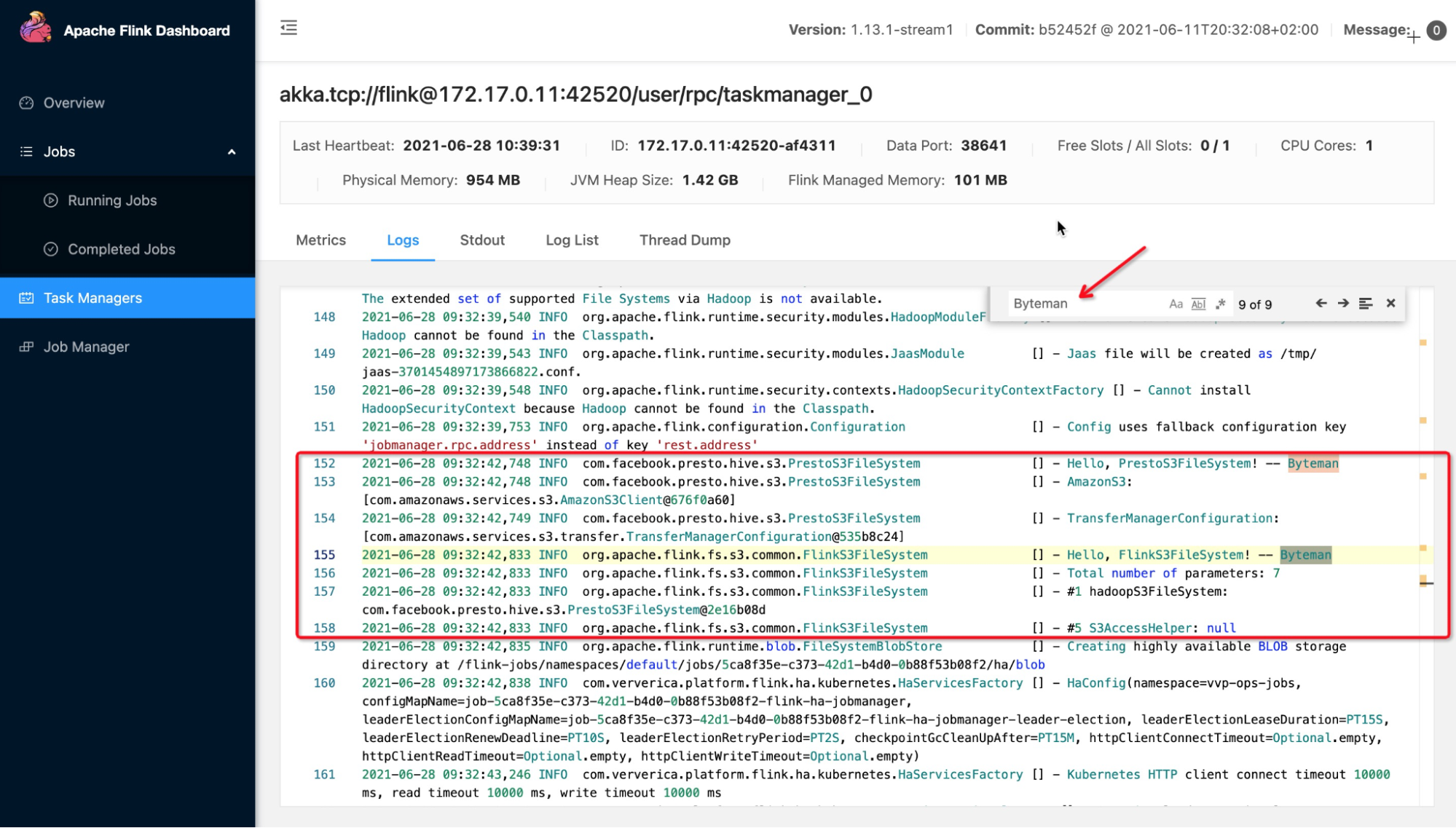Navigate to next Byteman search match
Image resolution: width=1456 pixels, height=828 pixels.
point(1343,303)
